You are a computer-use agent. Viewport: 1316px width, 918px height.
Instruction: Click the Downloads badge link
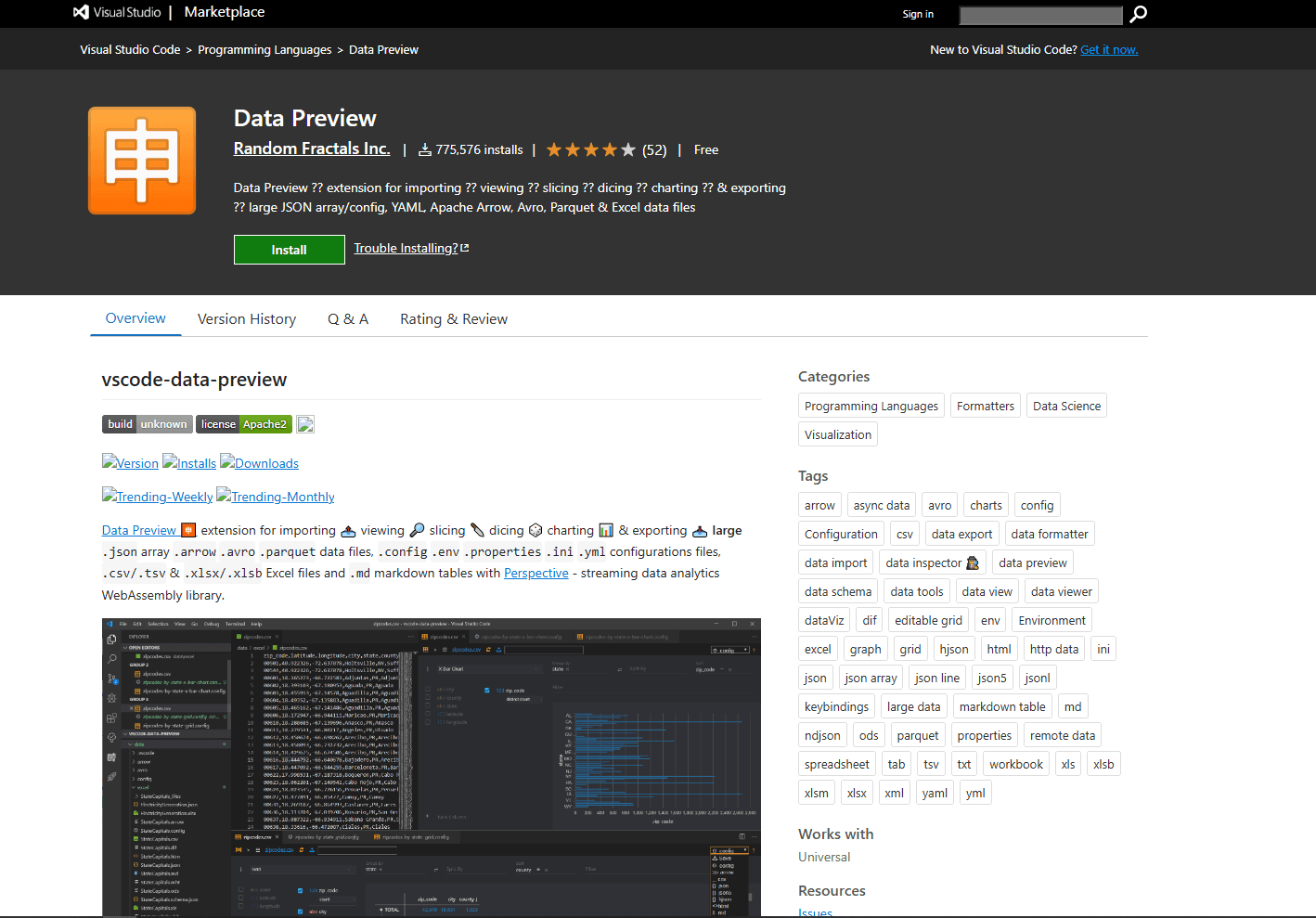point(259,462)
